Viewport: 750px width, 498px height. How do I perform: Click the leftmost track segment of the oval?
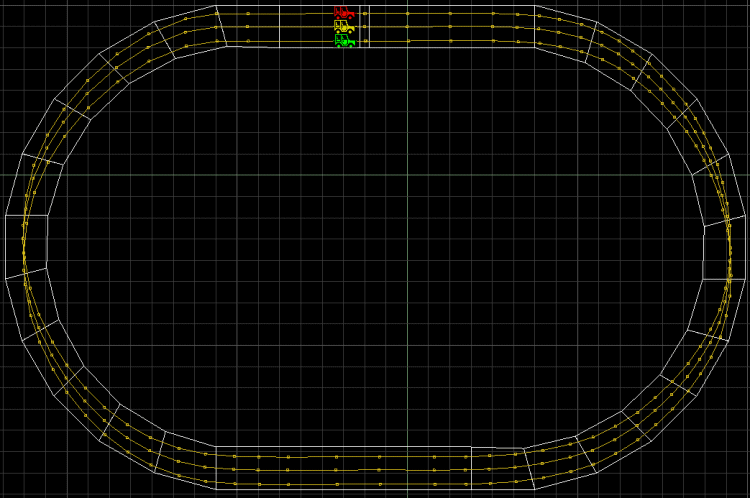(x=26, y=244)
